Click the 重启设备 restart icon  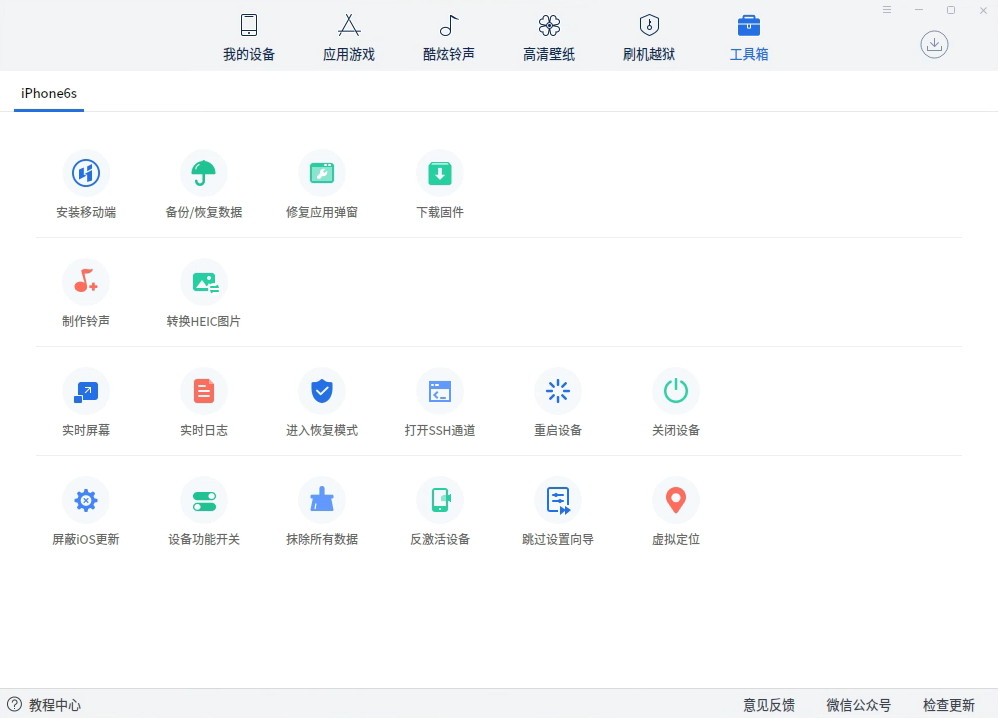[x=558, y=392]
